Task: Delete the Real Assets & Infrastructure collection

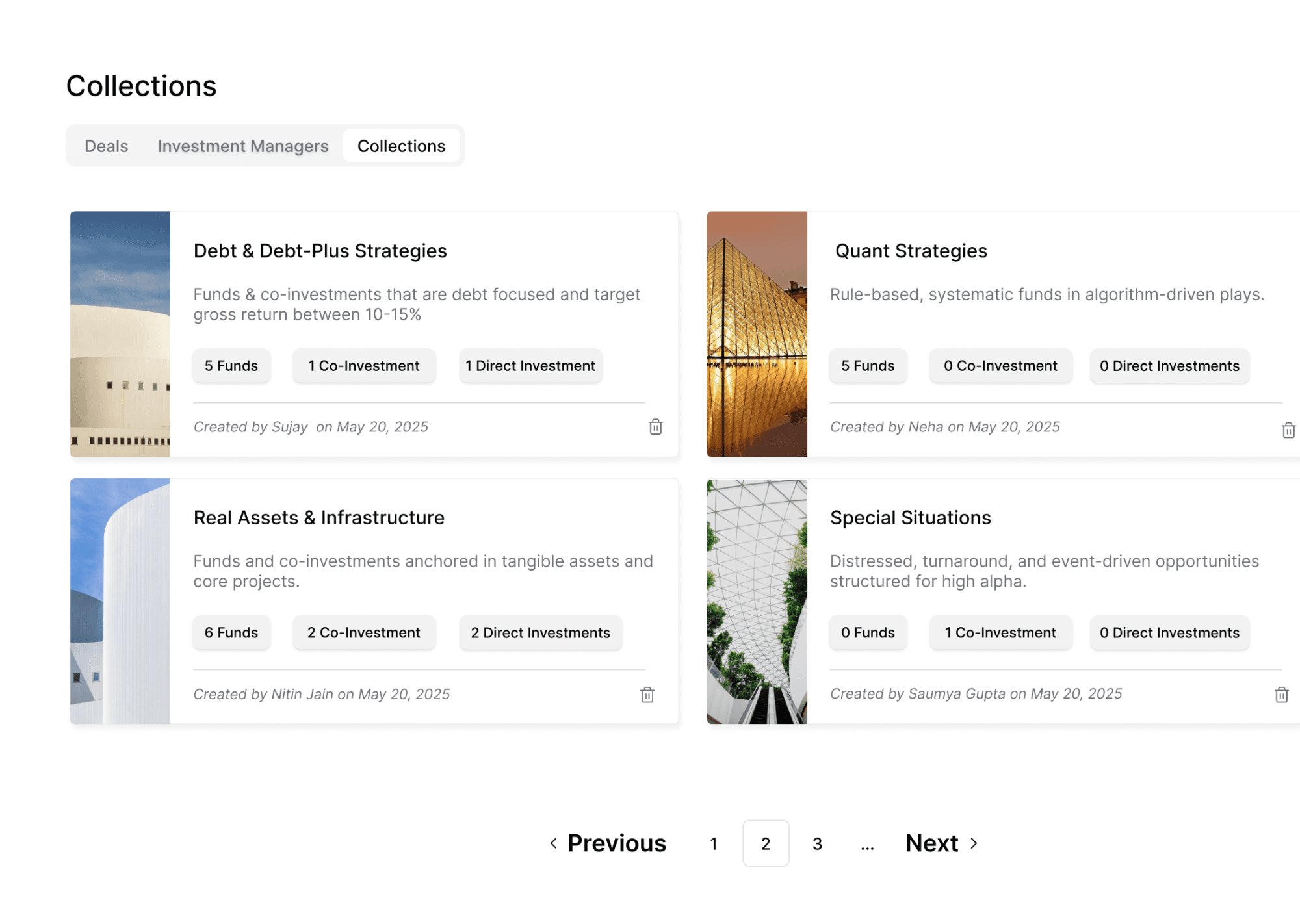Action: click(x=647, y=695)
